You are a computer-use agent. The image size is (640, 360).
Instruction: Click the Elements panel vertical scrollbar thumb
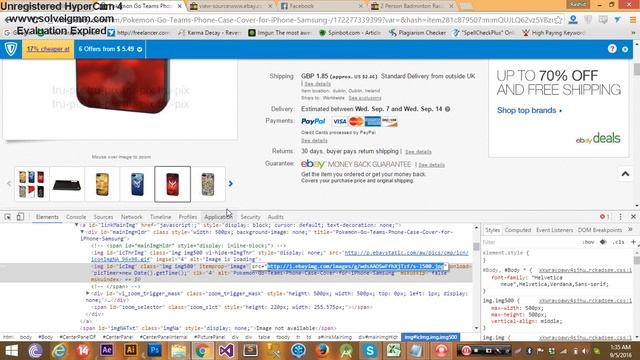pyautogui.click(x=476, y=247)
